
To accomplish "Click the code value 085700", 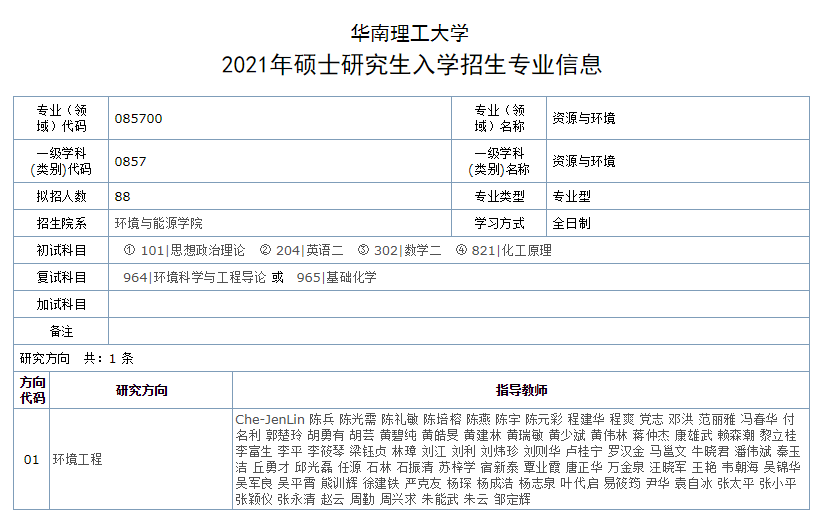I will (x=138, y=118).
